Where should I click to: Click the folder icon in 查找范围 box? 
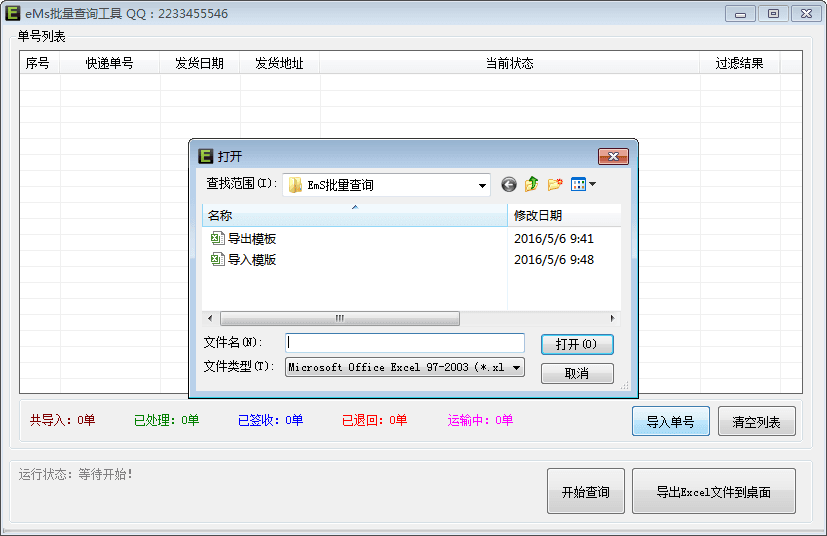tap(296, 185)
